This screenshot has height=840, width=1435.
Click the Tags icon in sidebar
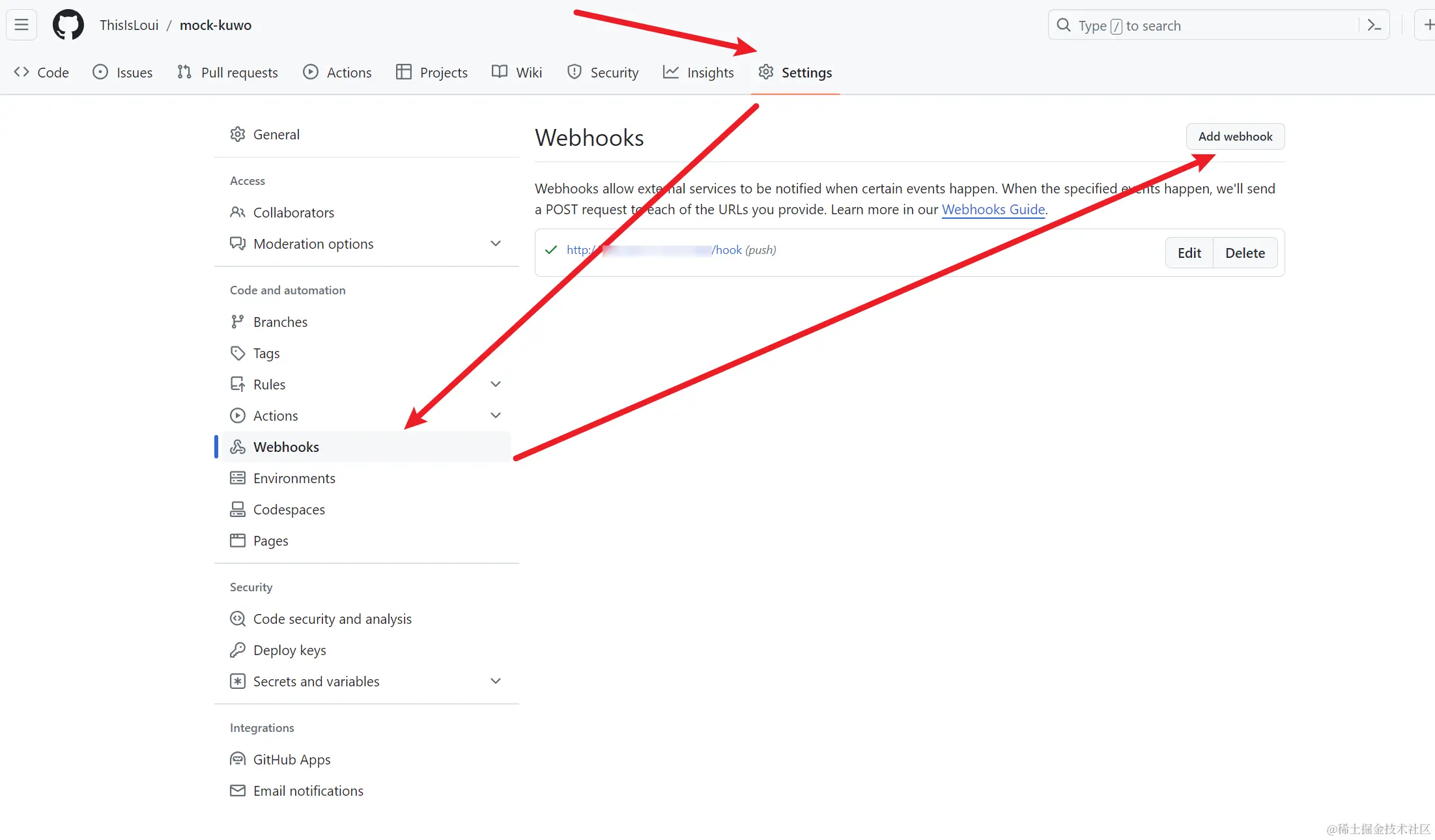(x=238, y=353)
